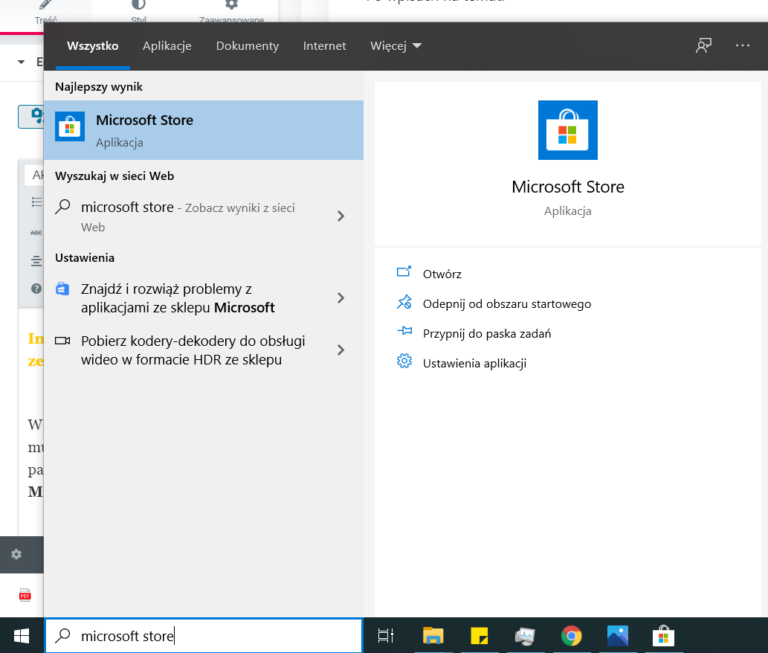The width and height of the screenshot is (768, 653).
Task: Expand arrow for Znajdź i rozwiąż problemy result
Action: 341,298
